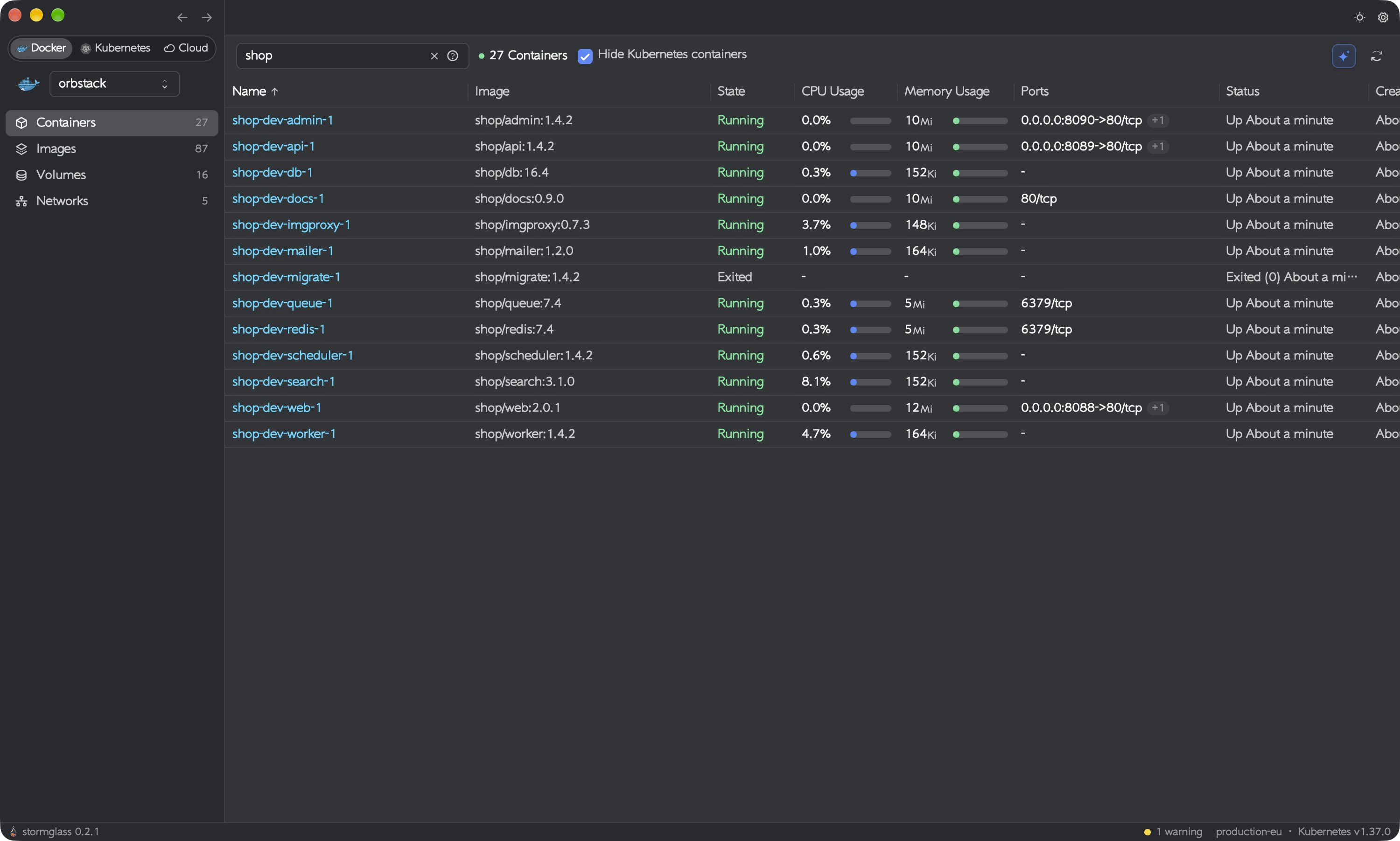The image size is (1400, 841).
Task: Go forward with the right arrow
Action: click(207, 18)
